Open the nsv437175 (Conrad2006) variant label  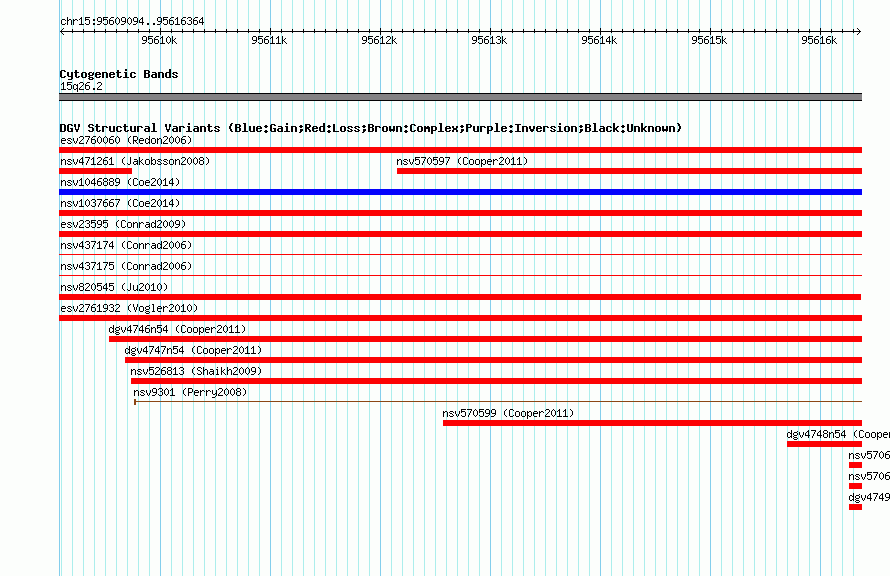point(126,266)
